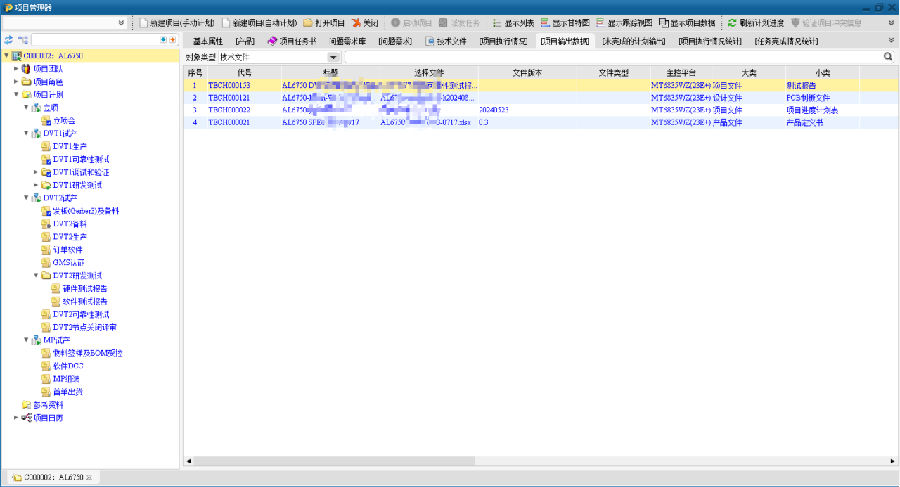
Task: Click 新建项目(自动计划) toolbar button
Action: pyautogui.click(x=259, y=23)
